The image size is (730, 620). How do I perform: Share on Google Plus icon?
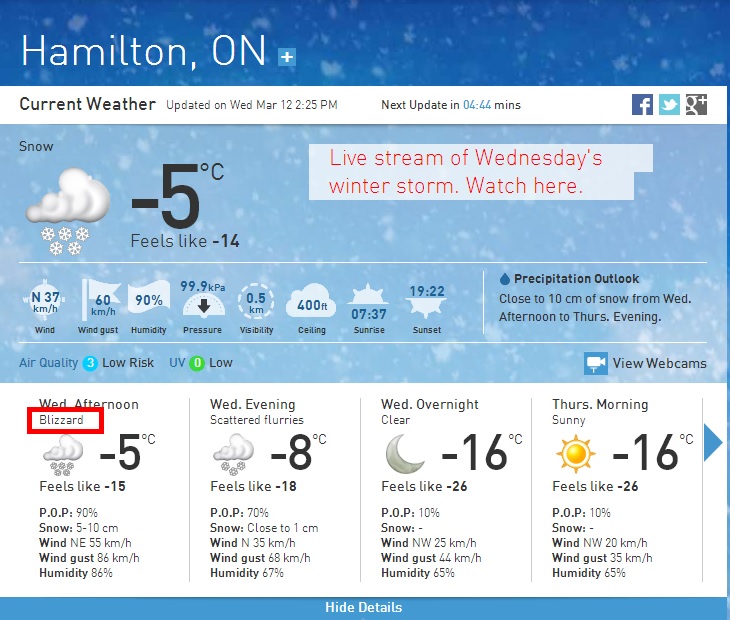[696, 105]
